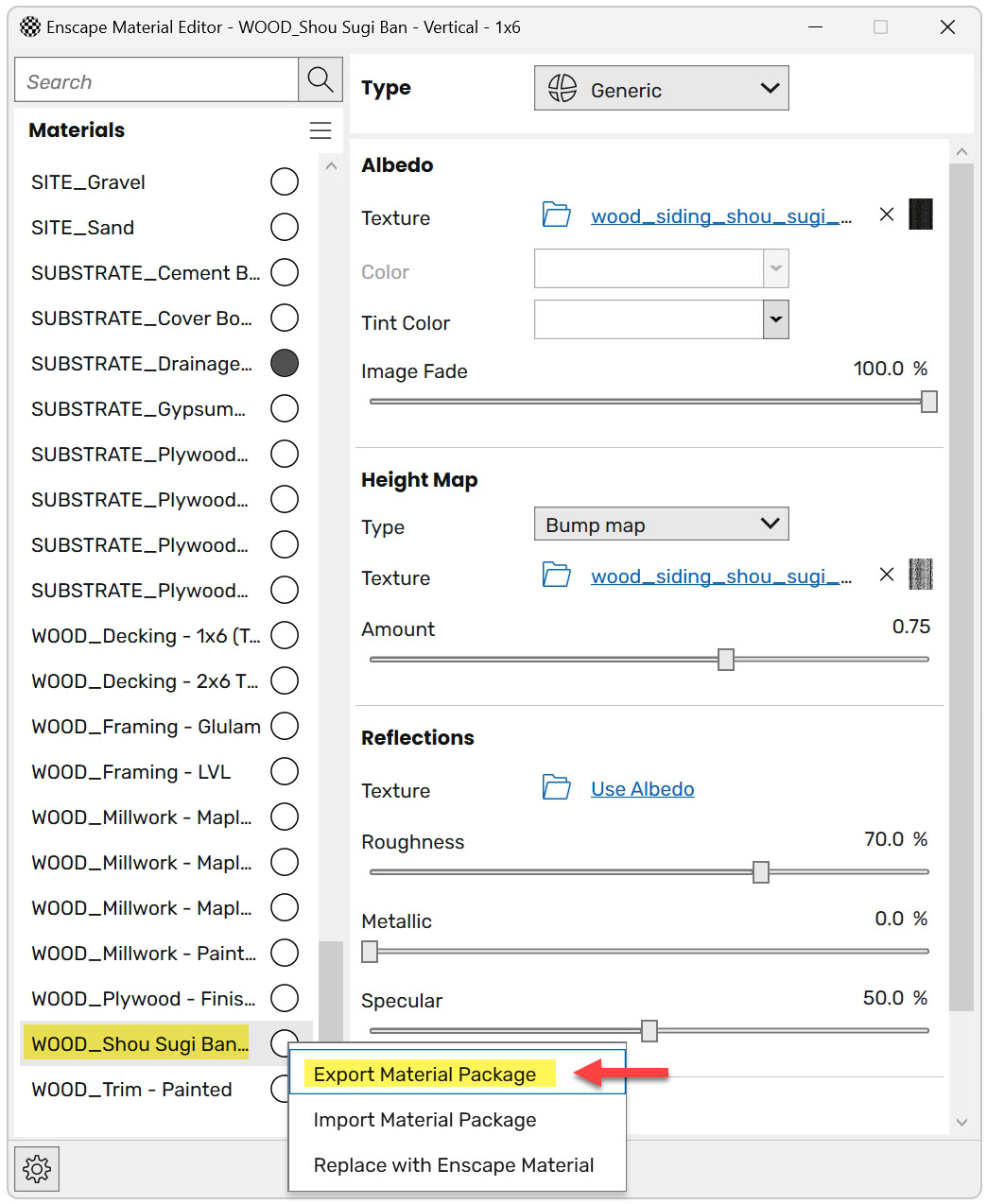Open the Materials hamburger menu icon
The height and width of the screenshot is (1204, 987).
(320, 130)
